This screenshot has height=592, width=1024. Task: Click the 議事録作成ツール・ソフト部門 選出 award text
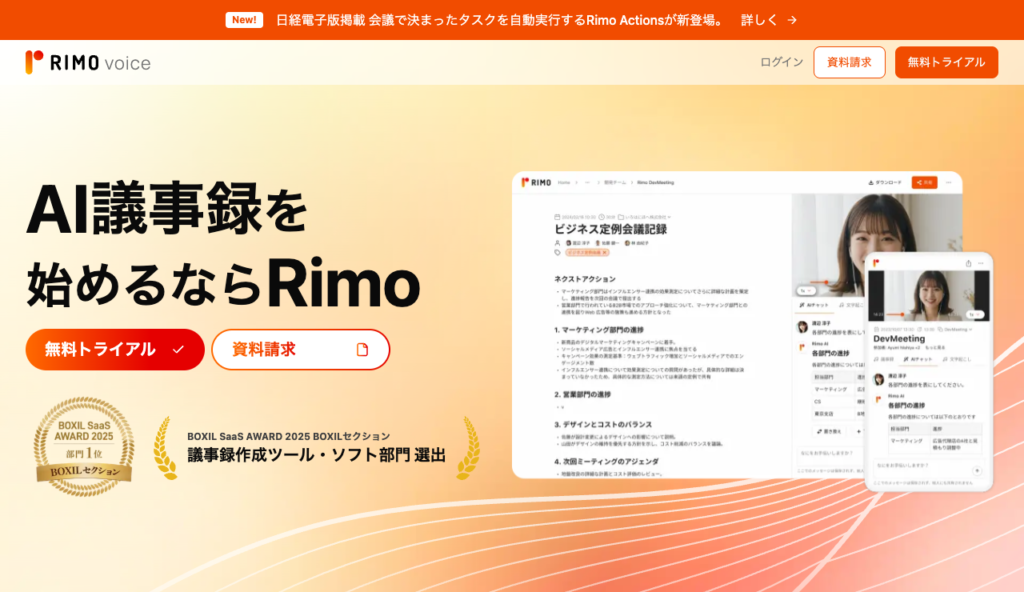click(317, 455)
